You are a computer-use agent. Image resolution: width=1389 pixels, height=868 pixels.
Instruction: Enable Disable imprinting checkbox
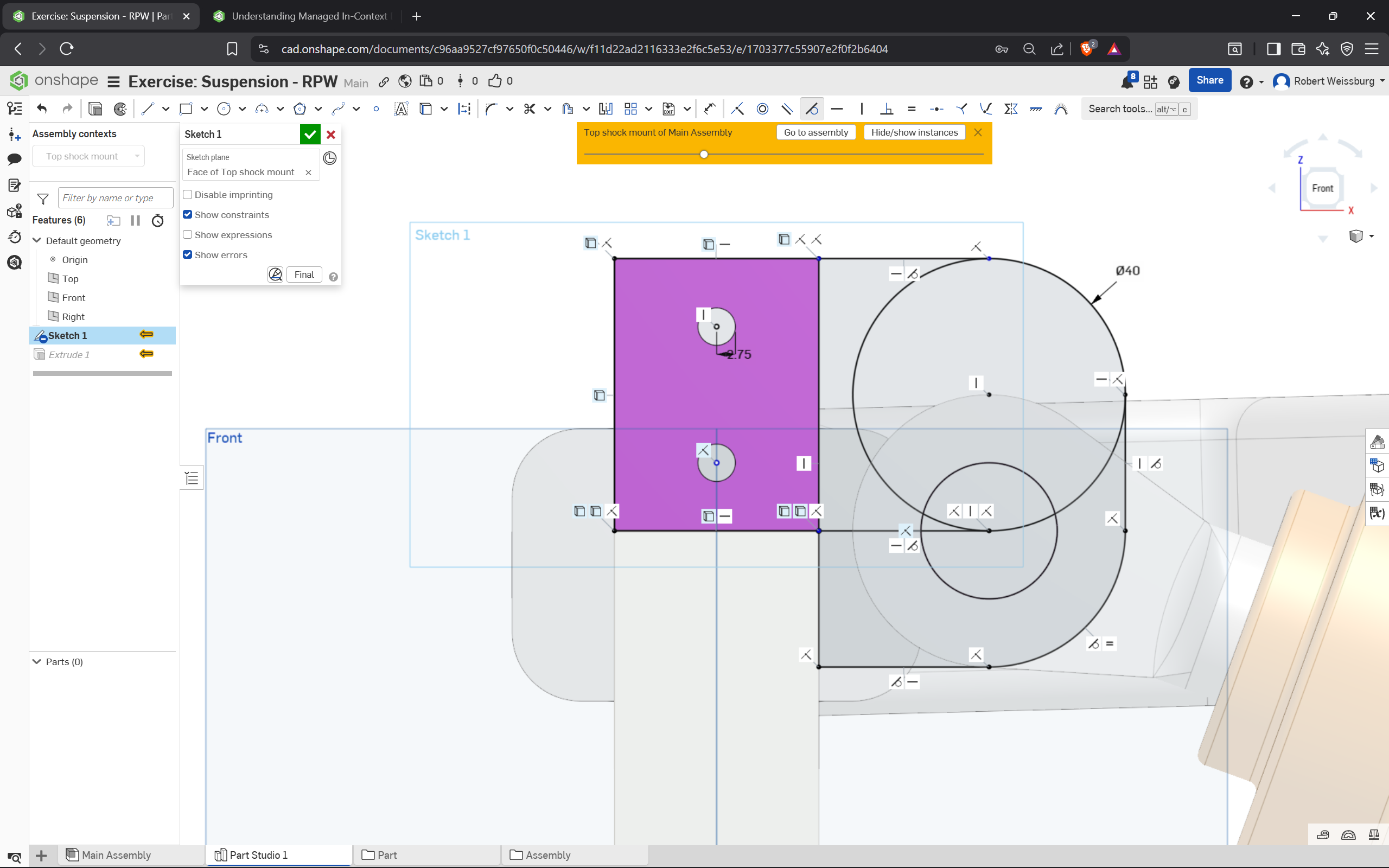point(188,195)
